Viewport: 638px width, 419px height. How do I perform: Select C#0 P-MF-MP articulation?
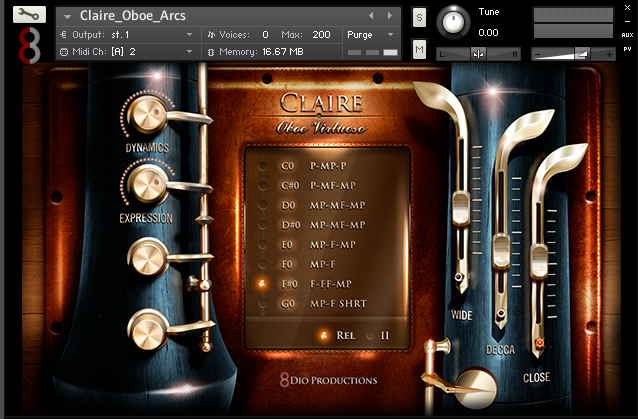312,185
